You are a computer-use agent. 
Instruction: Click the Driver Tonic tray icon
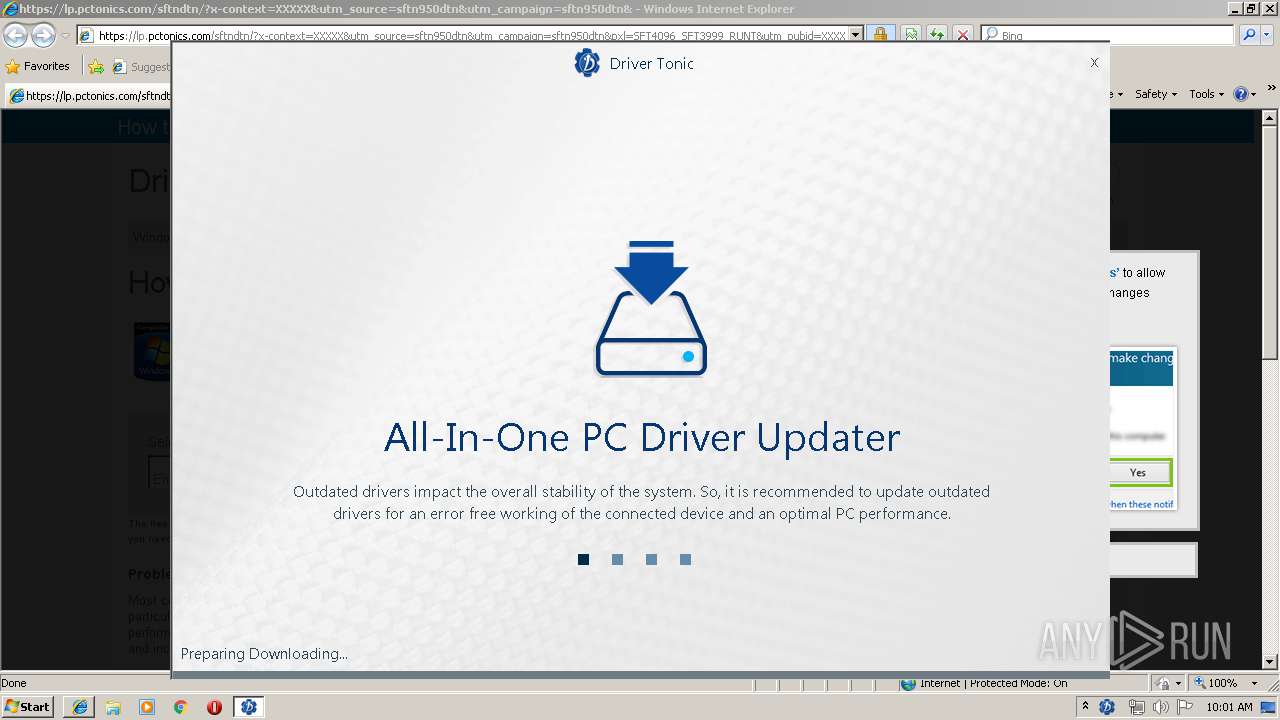click(x=1107, y=707)
